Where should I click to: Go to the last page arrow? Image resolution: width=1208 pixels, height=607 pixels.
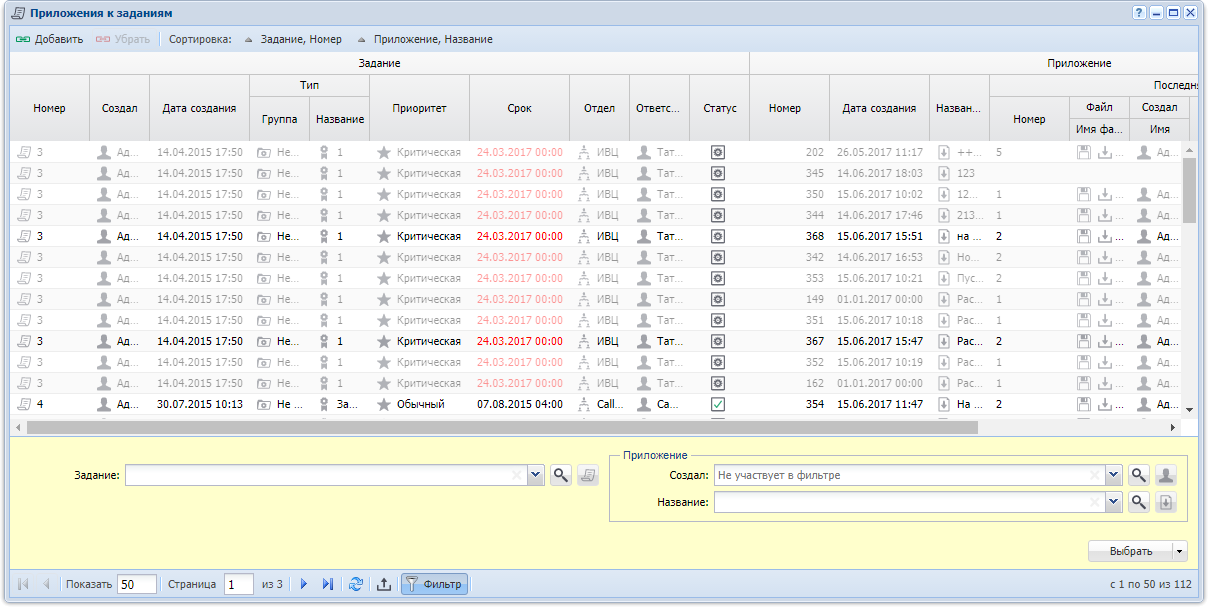pos(327,584)
